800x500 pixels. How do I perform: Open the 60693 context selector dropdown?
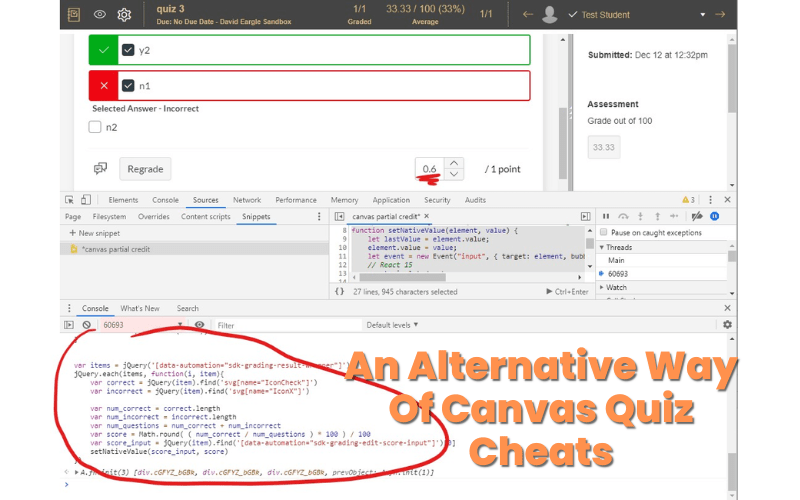coord(142,325)
